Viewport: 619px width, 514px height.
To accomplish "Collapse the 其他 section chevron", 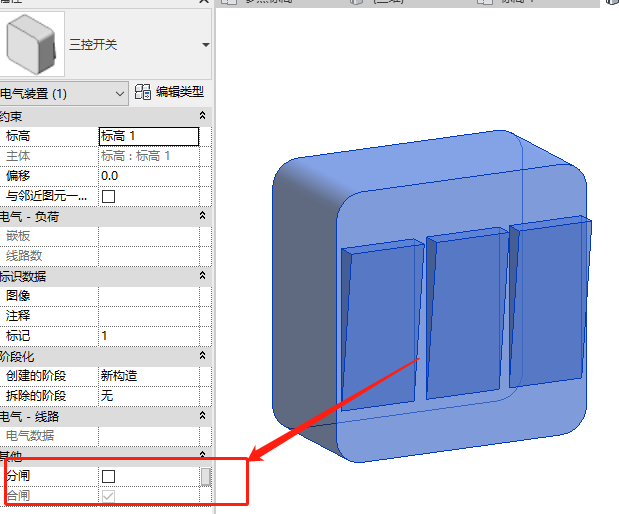I will [203, 454].
